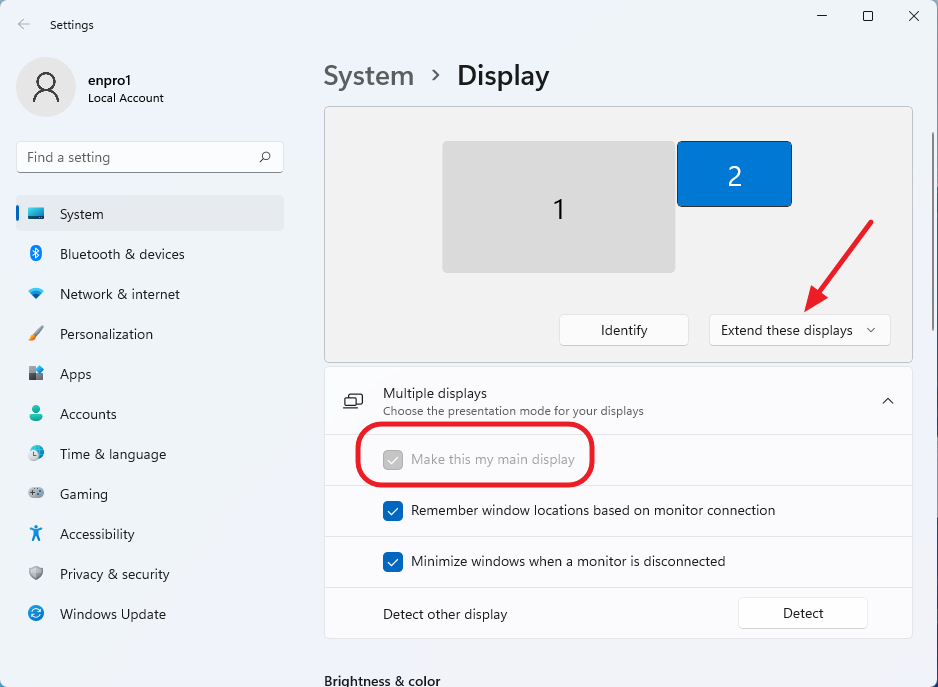Click the Detect other display text

pos(445,615)
